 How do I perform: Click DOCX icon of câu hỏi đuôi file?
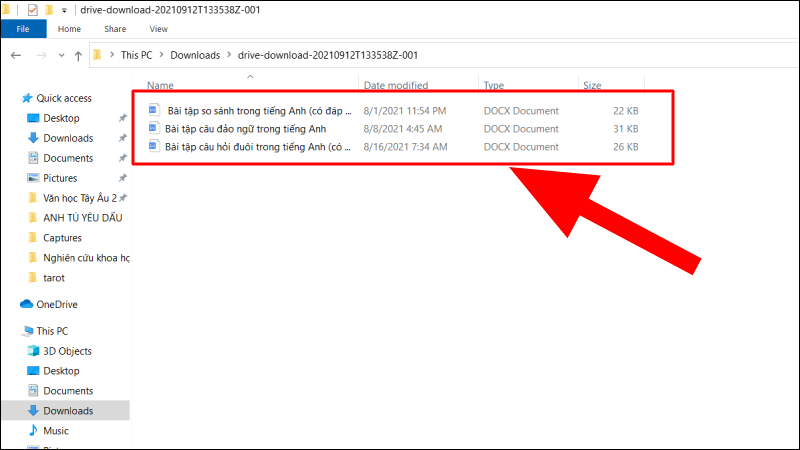pos(153,145)
